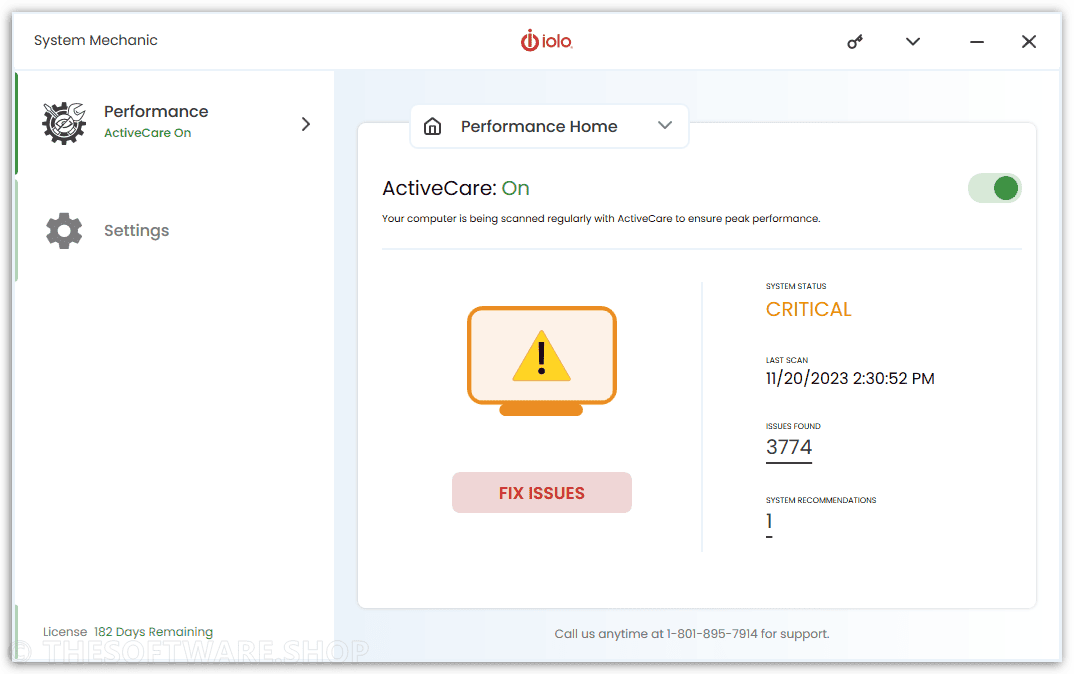Click the Settings gear icon

click(64, 230)
